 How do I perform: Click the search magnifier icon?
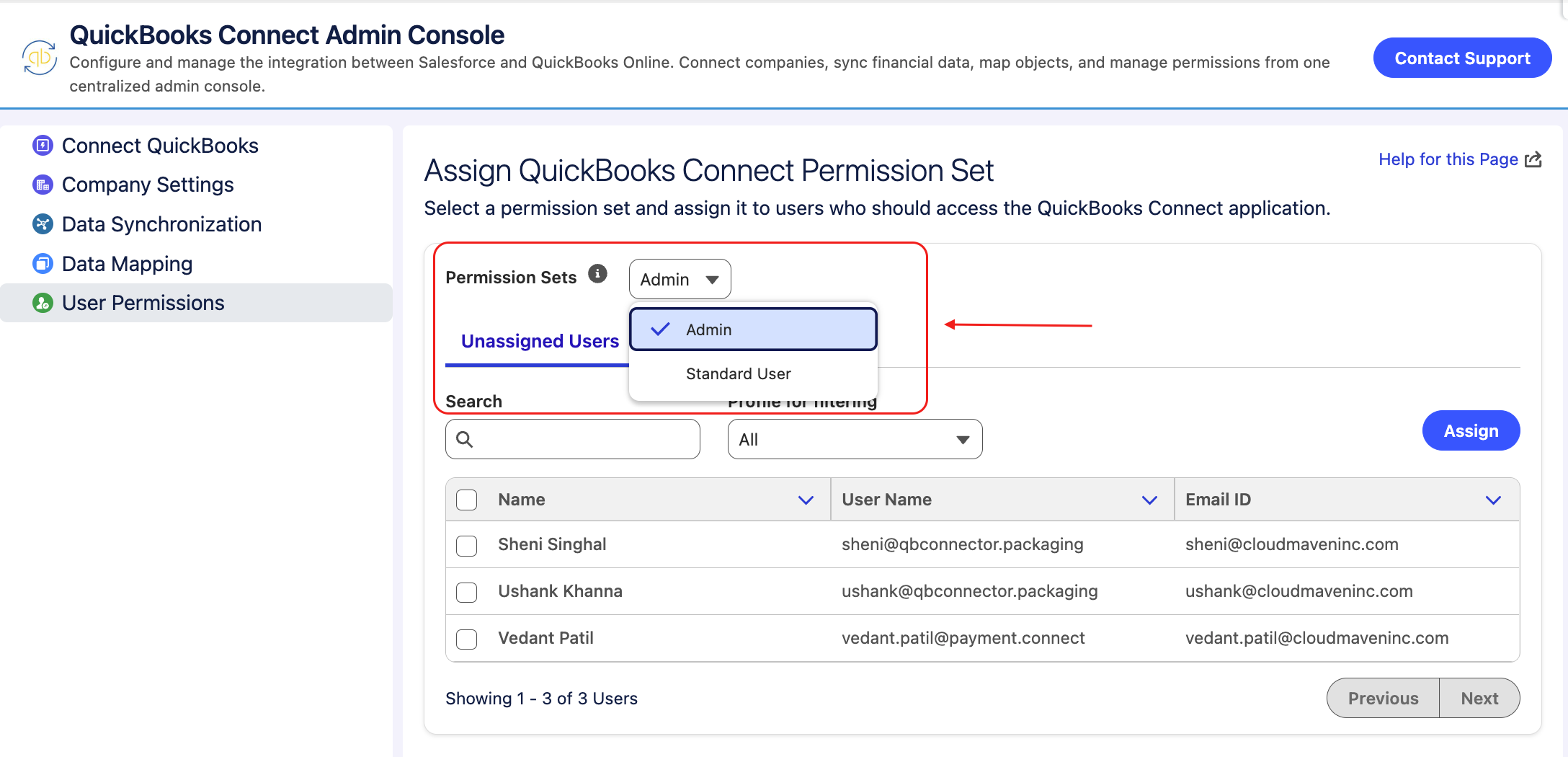pos(465,439)
